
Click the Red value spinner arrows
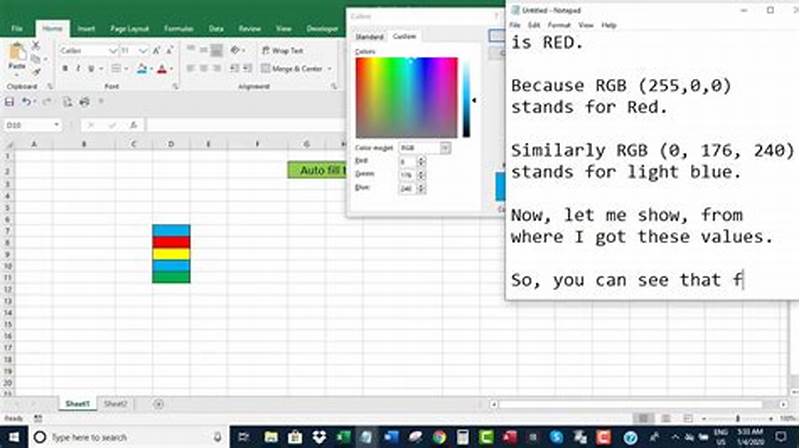pos(421,162)
